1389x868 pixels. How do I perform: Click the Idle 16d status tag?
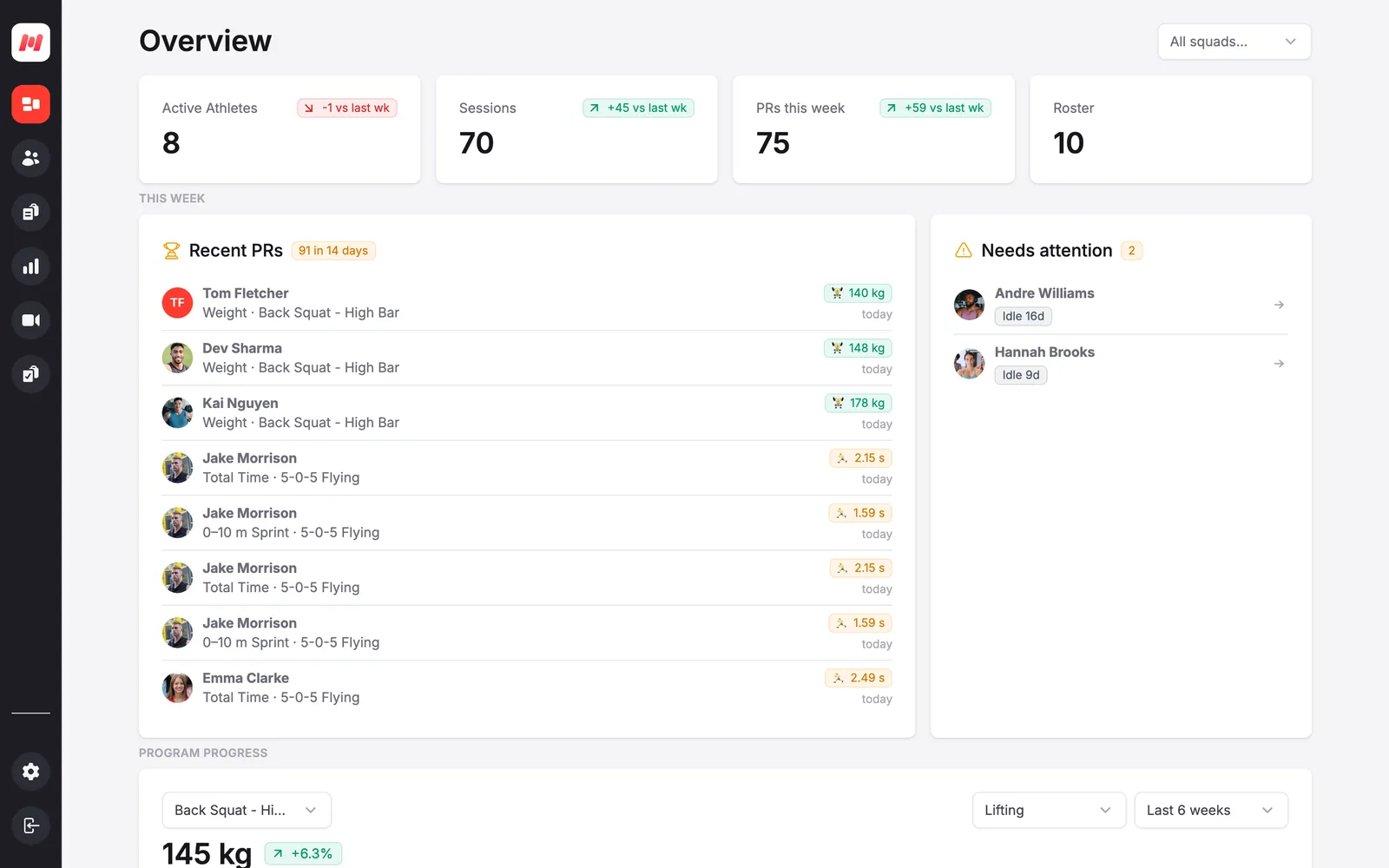(x=1024, y=316)
